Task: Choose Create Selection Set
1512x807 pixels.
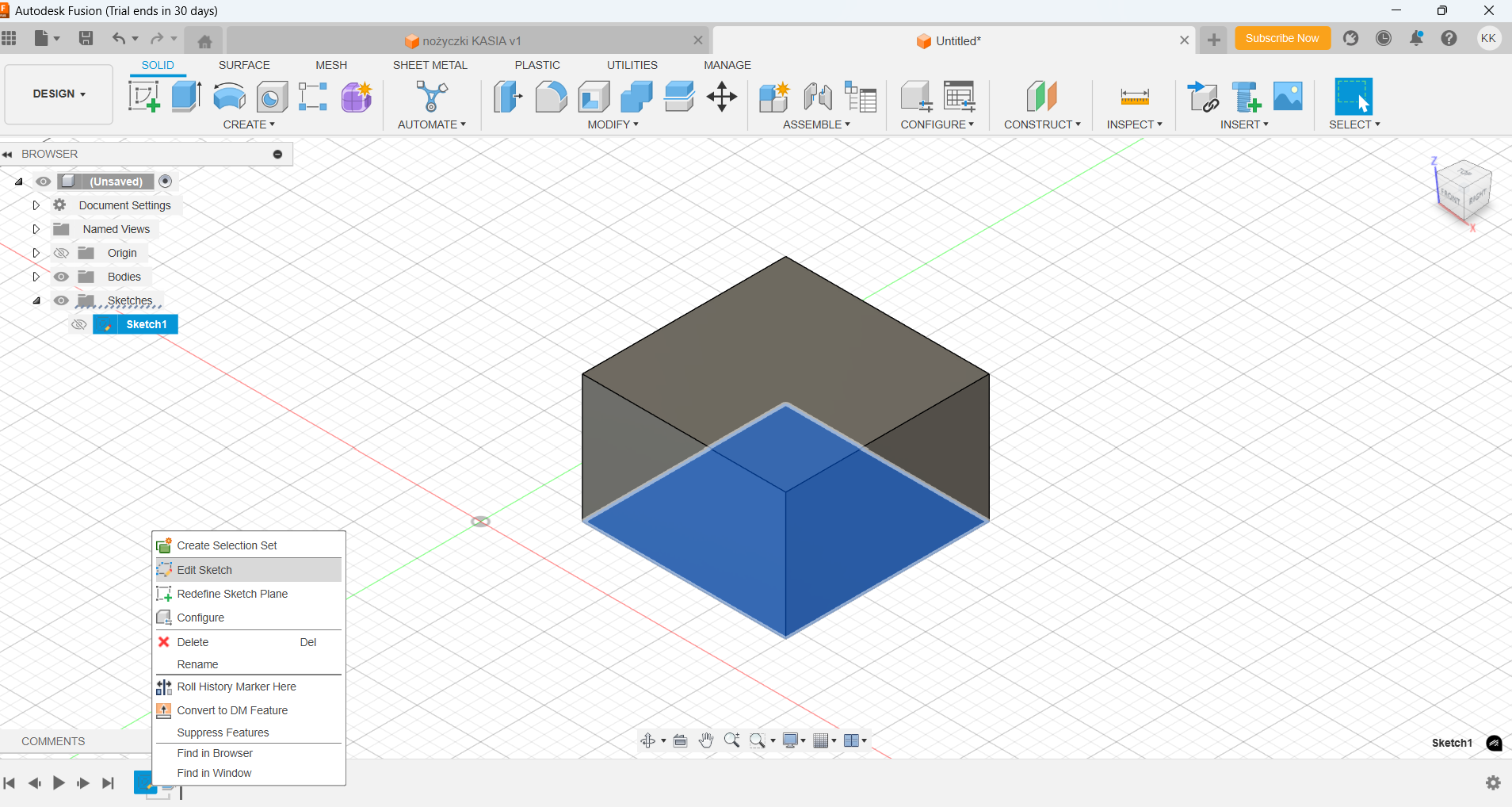Action: coord(249,545)
